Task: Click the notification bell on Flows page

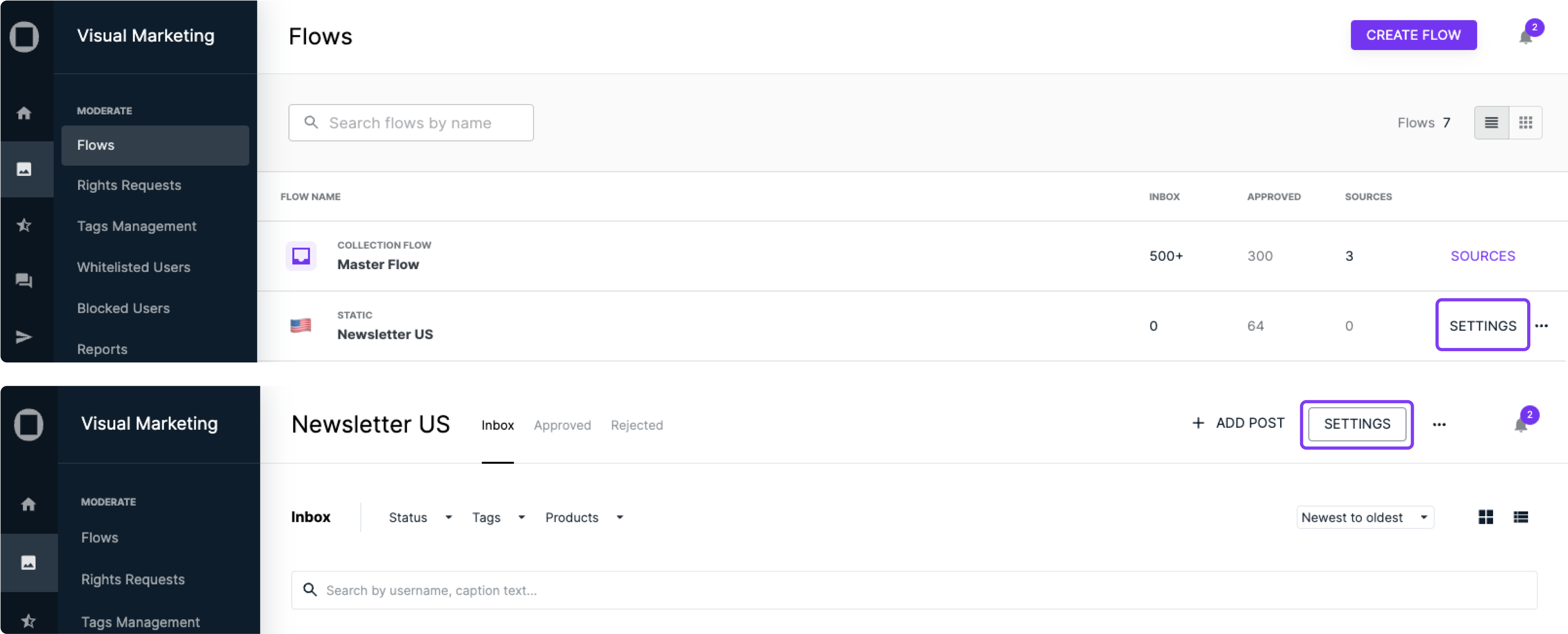Action: click(x=1526, y=36)
